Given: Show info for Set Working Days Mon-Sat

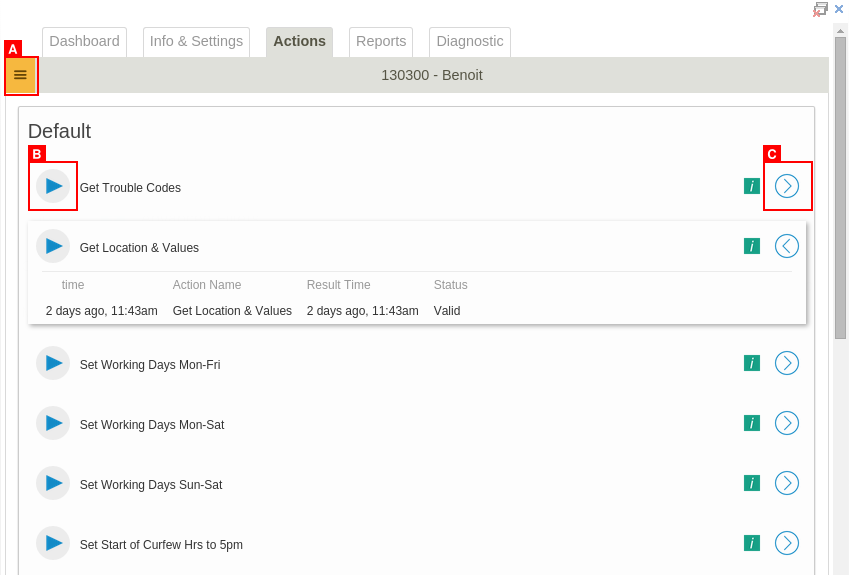Looking at the screenshot, I should click(752, 423).
